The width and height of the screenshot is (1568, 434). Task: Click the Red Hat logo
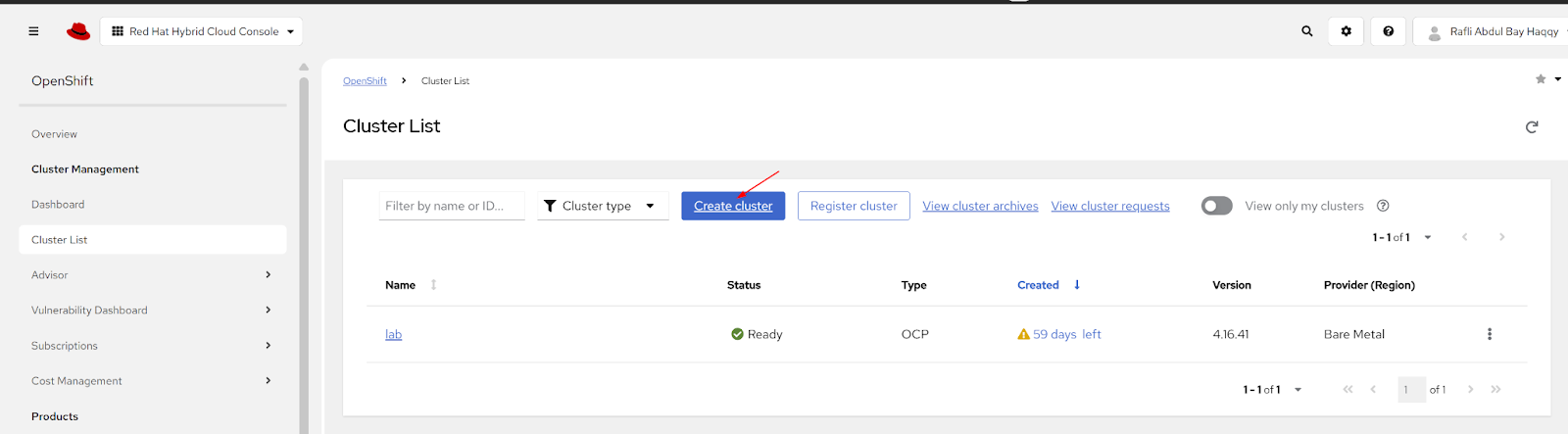click(78, 31)
